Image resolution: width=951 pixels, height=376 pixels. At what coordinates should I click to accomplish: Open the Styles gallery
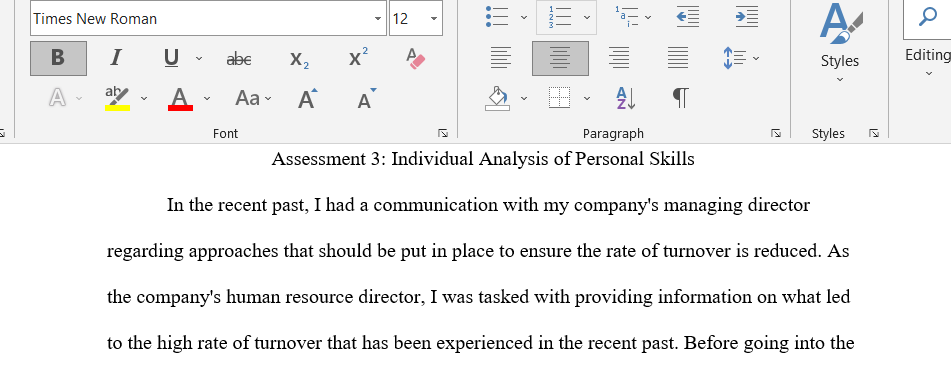coord(840,42)
